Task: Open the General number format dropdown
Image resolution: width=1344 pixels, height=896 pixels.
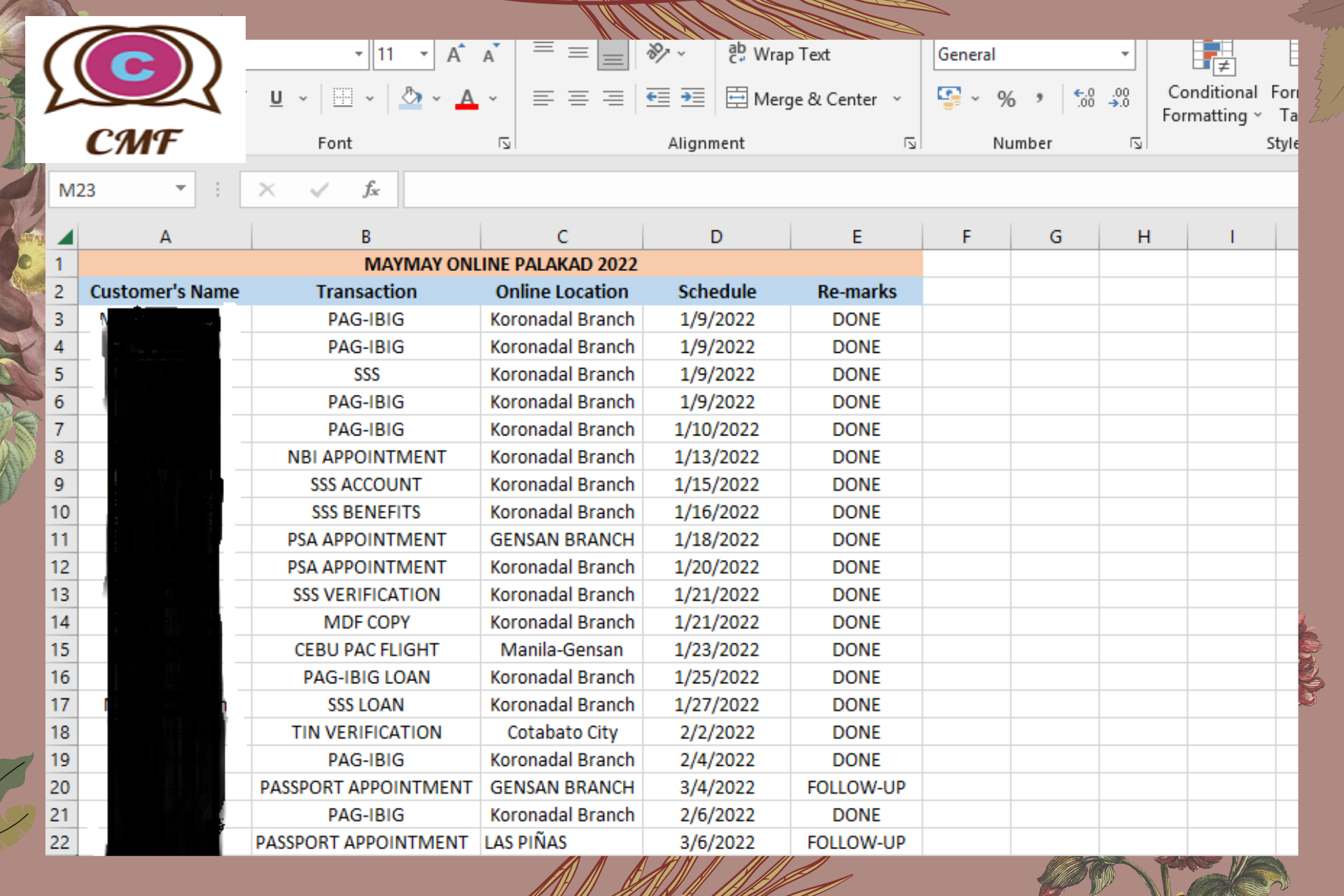Action: tap(1124, 55)
